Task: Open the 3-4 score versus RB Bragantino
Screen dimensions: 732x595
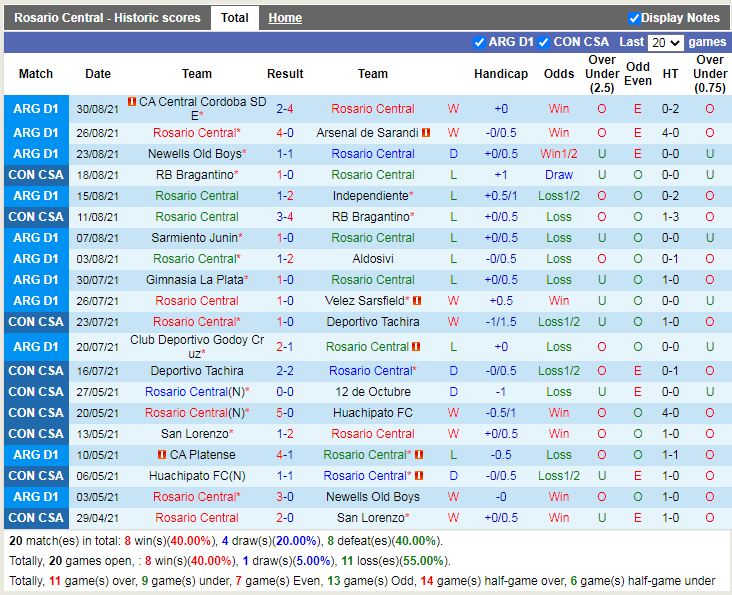Action: tap(285, 217)
